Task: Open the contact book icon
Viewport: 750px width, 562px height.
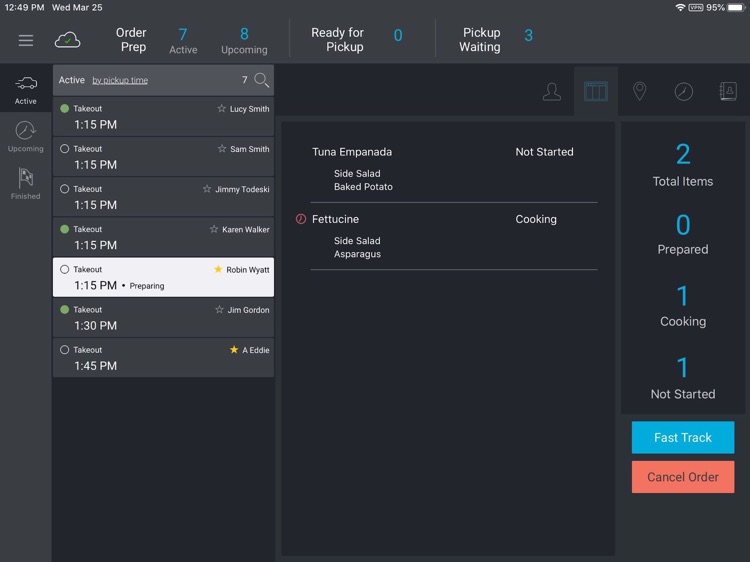Action: coord(728,91)
